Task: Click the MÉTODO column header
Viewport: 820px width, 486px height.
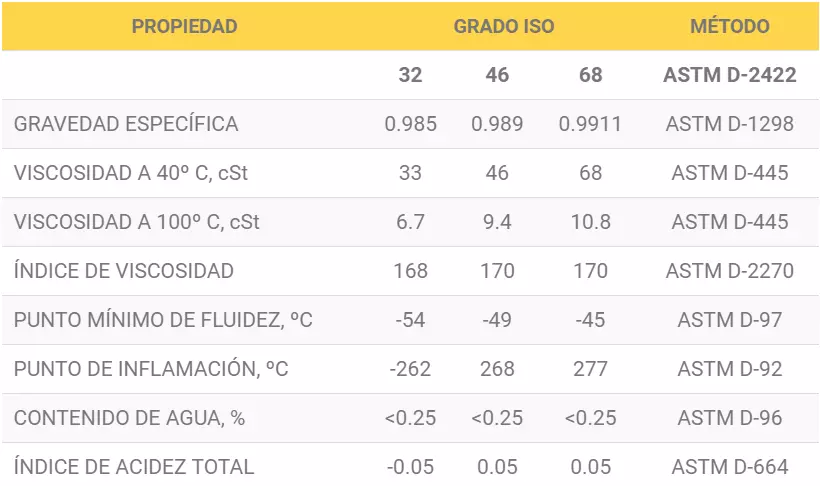Action: point(730,26)
